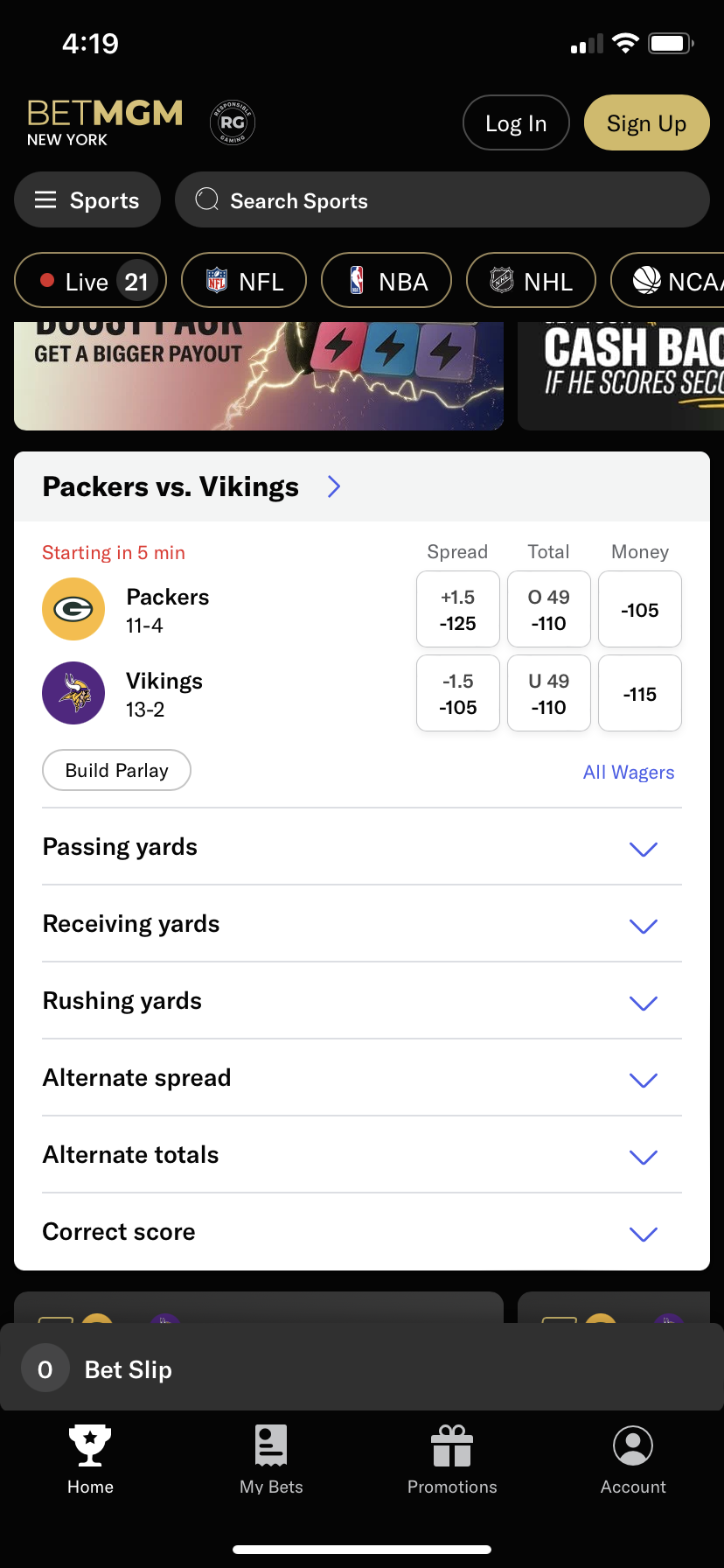This screenshot has width=724, height=1568.
Task: Open My Bets receipt icon
Action: coord(271,1445)
